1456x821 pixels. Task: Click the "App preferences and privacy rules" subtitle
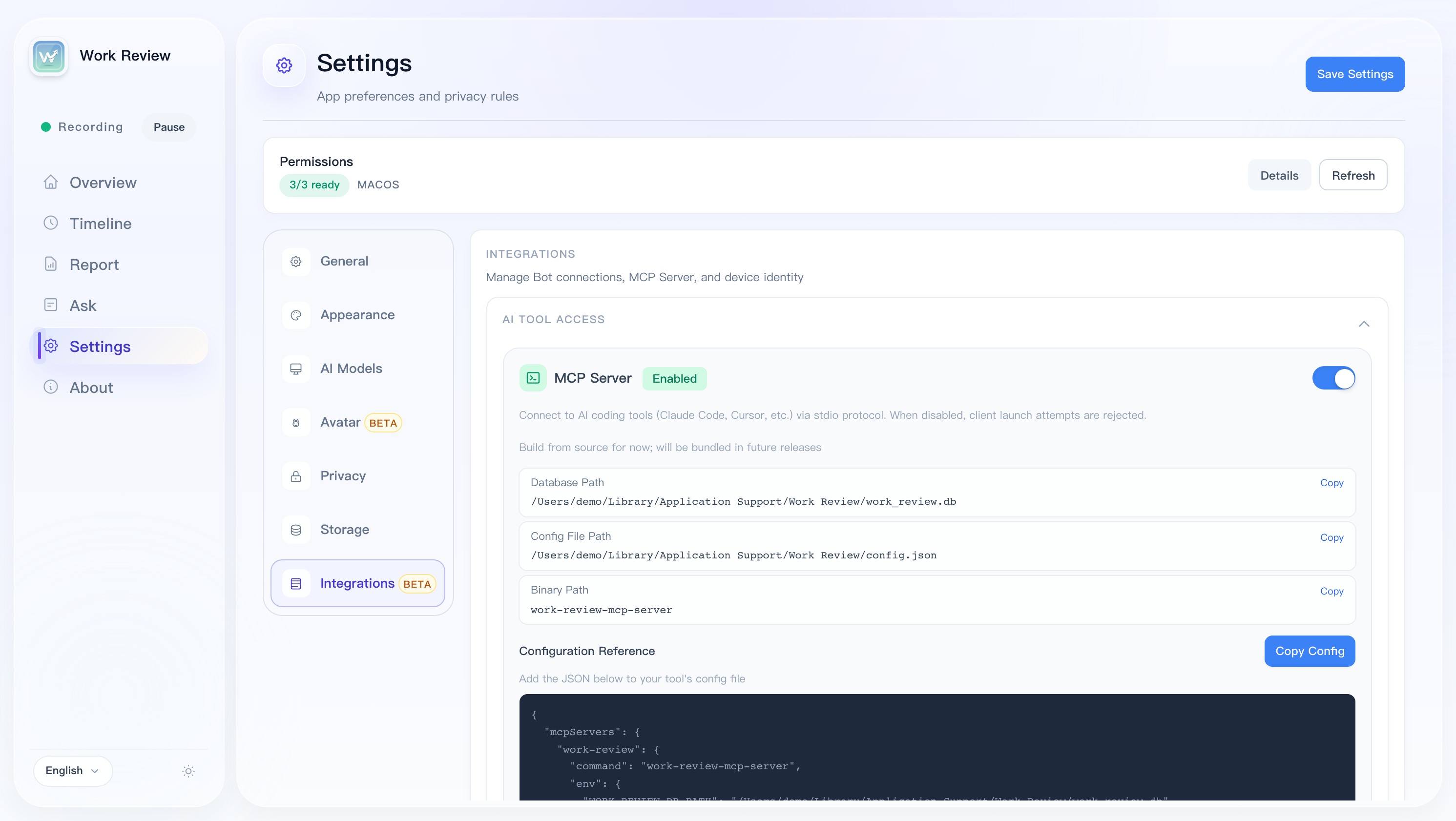click(x=417, y=96)
